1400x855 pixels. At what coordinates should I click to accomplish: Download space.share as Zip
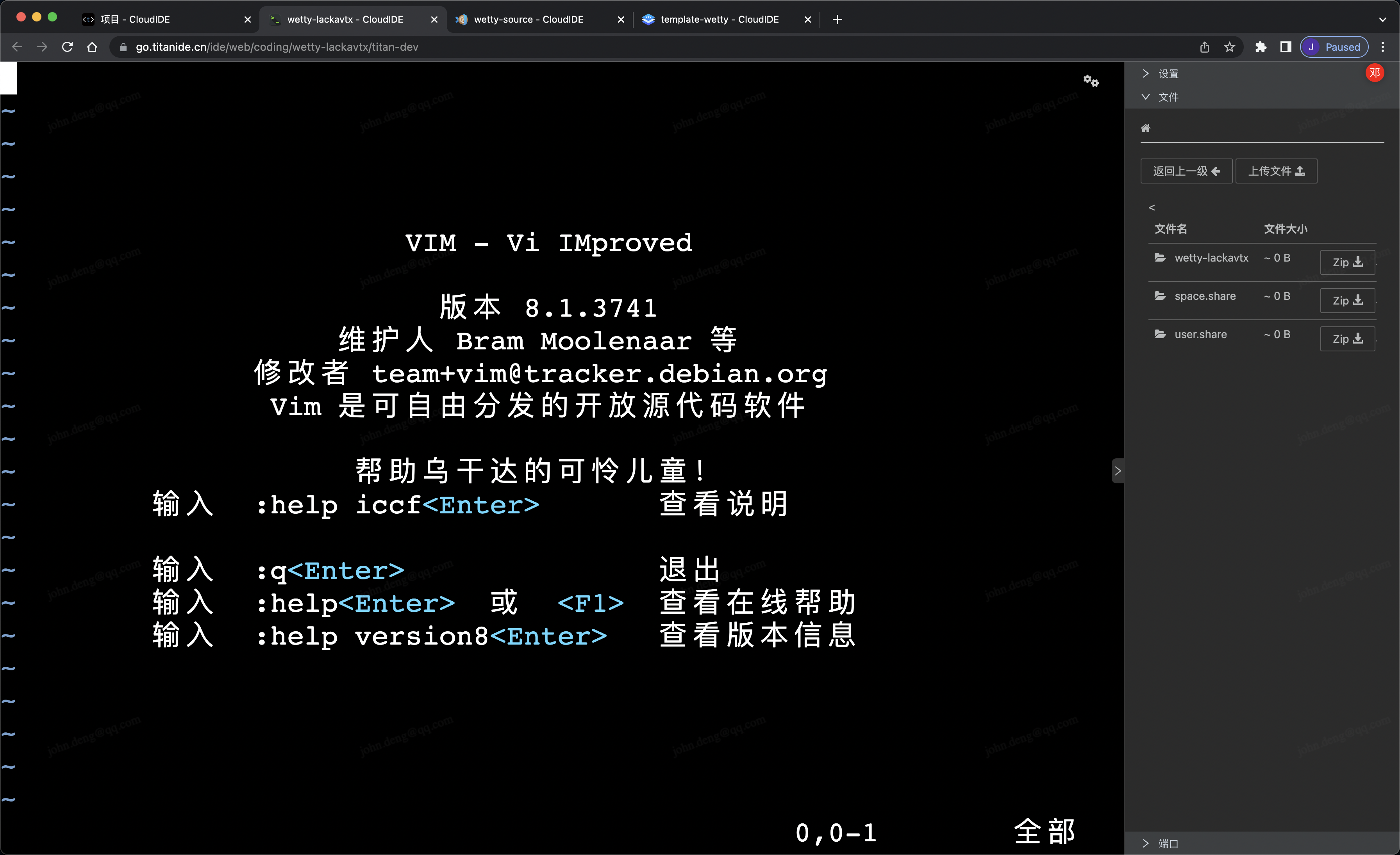[1346, 300]
